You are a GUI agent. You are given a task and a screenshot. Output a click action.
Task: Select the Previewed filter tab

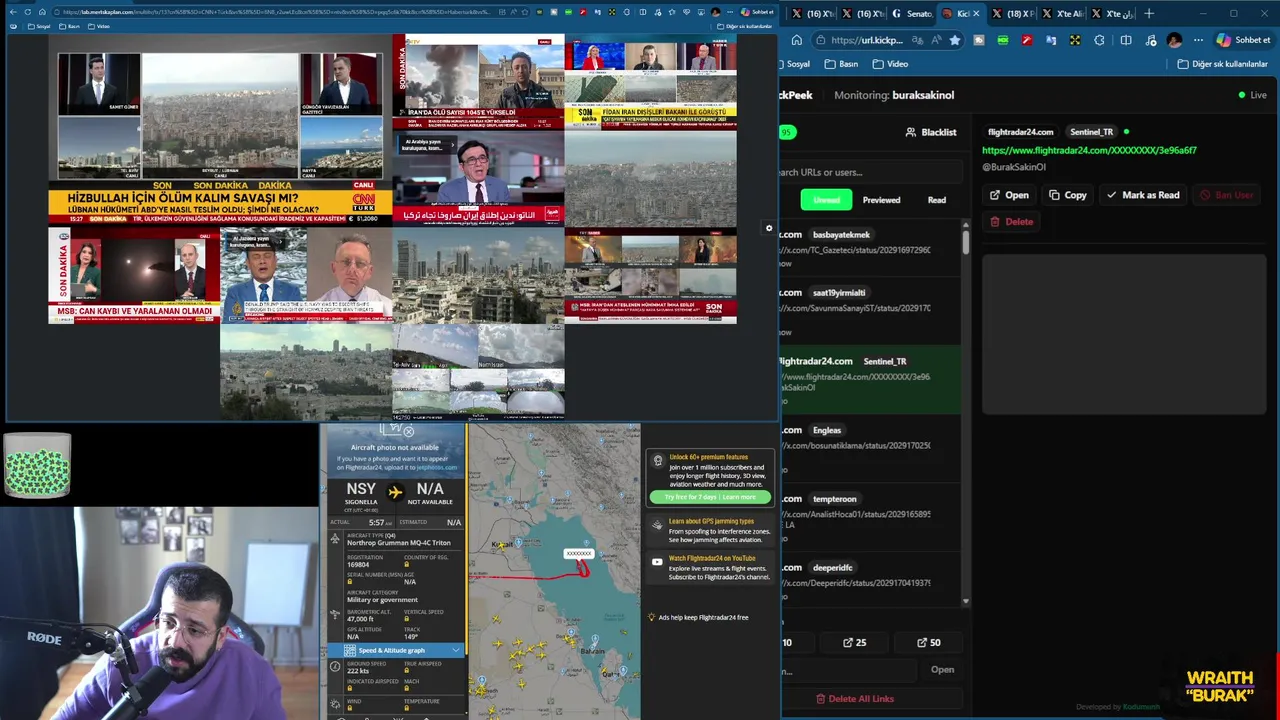pos(881,200)
